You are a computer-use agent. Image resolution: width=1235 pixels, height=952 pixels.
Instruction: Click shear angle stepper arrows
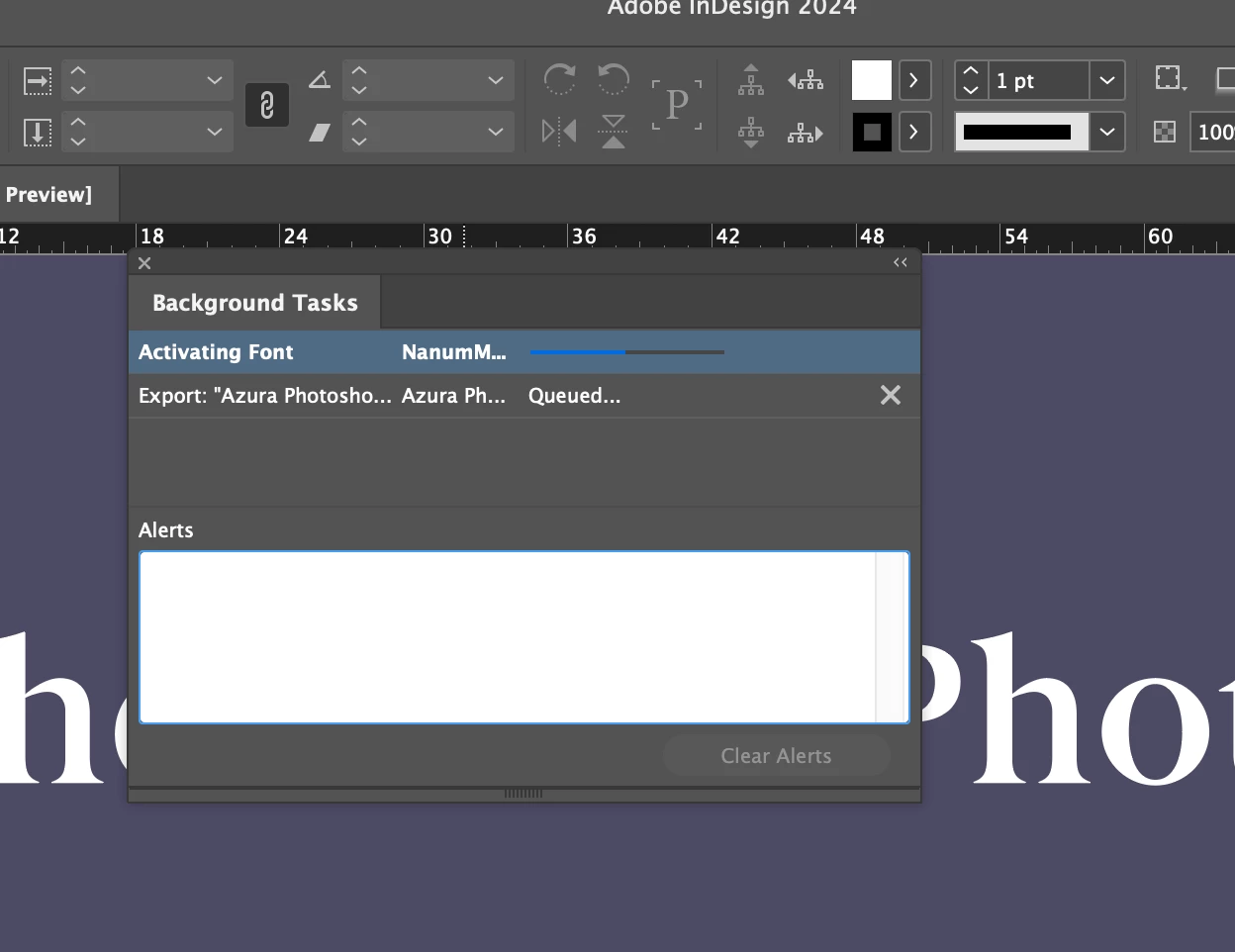click(x=359, y=132)
